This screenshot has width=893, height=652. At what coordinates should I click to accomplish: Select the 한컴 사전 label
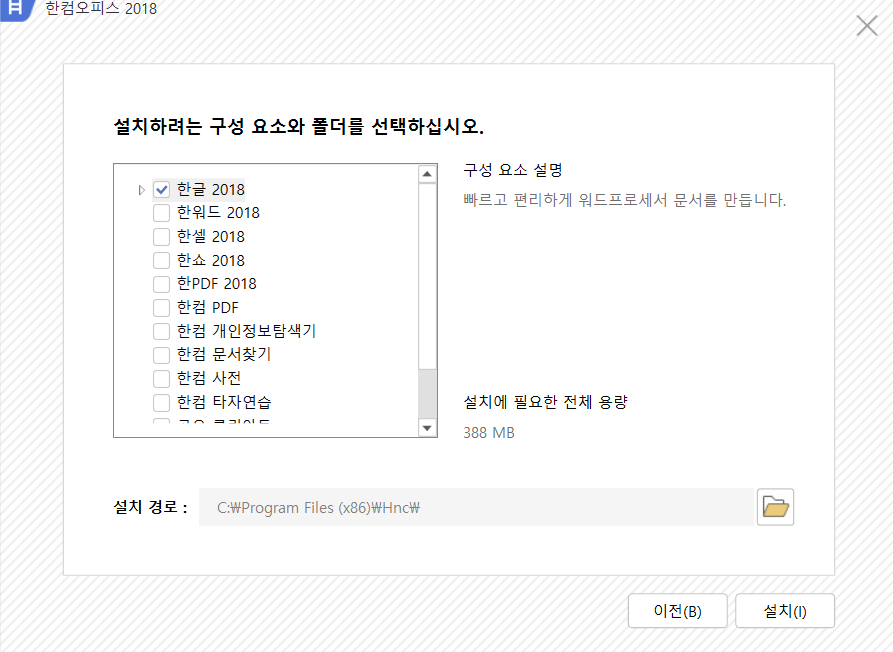(x=208, y=379)
